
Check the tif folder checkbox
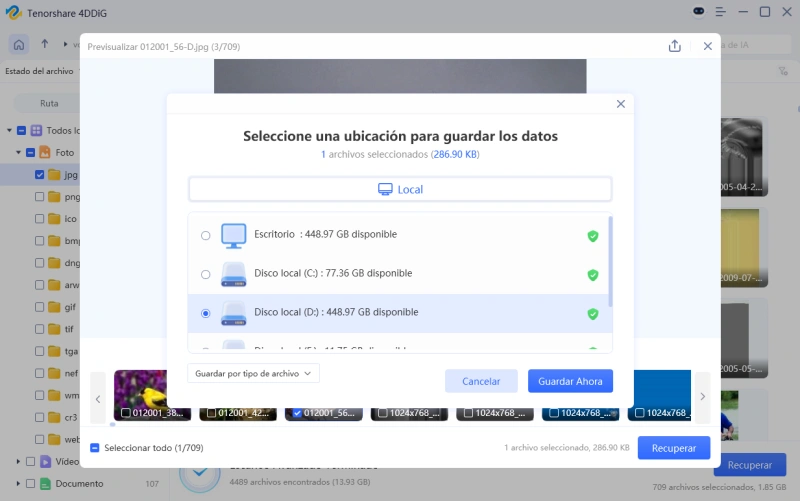39,329
